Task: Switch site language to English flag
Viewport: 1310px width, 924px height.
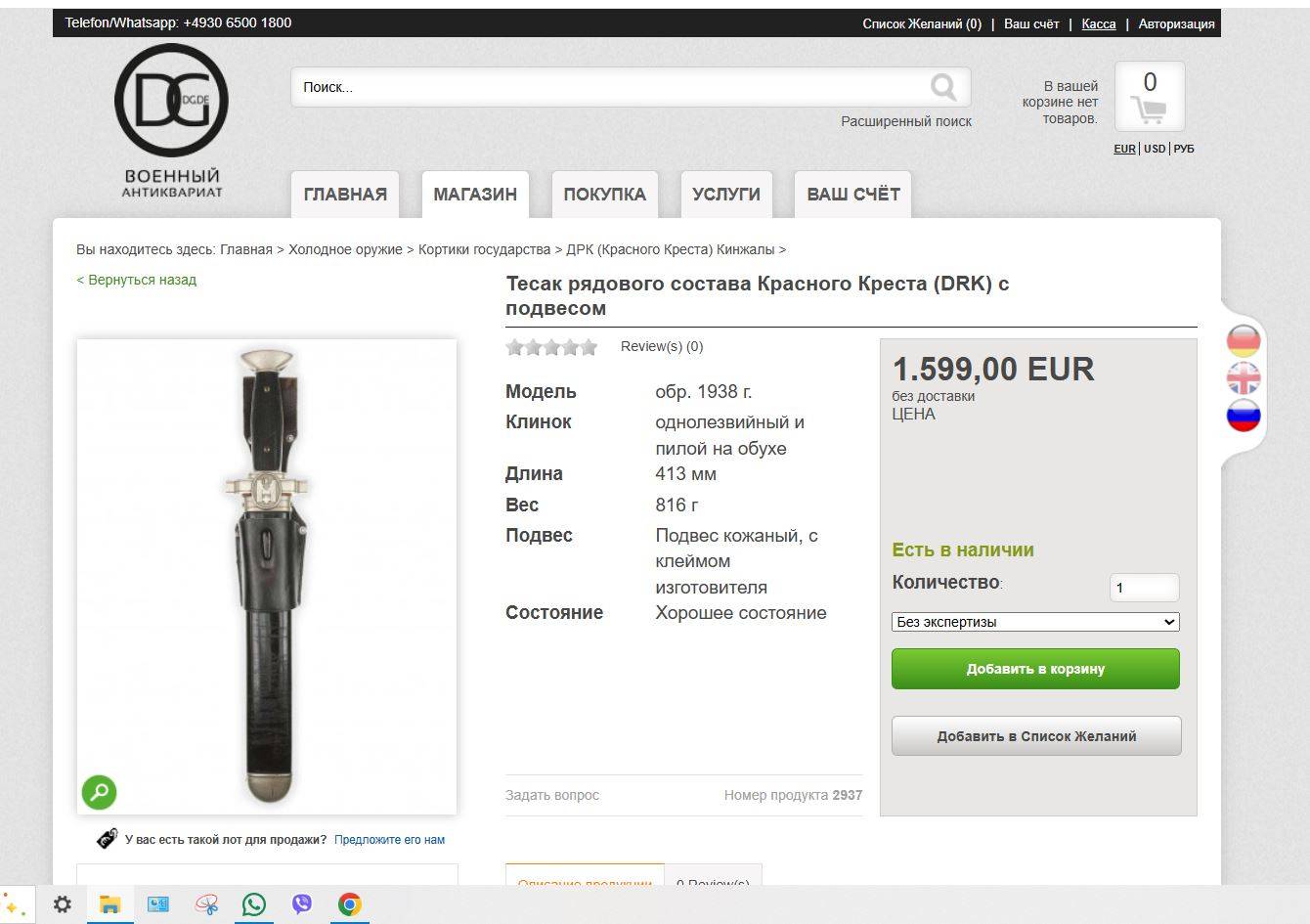Action: (x=1244, y=377)
